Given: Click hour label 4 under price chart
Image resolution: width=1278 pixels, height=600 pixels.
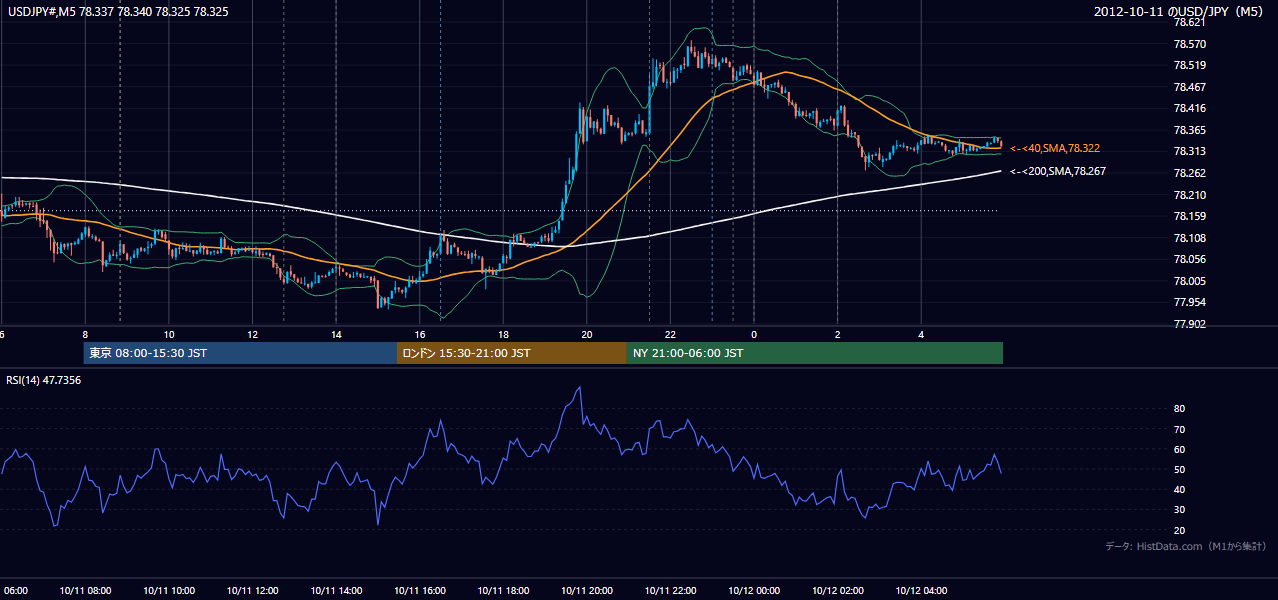Looking at the screenshot, I should pyautogui.click(x=921, y=335).
